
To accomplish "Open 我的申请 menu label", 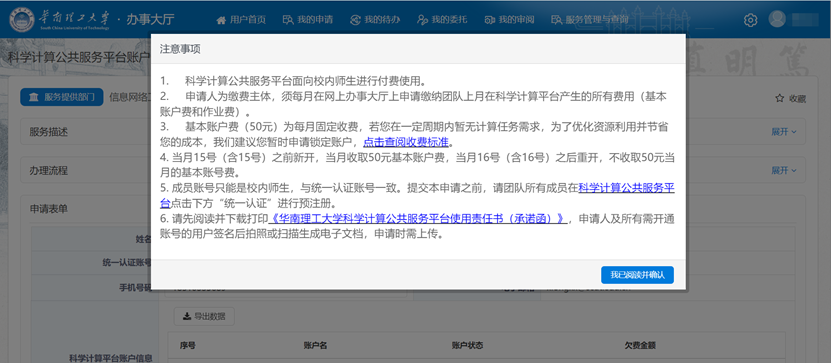I will click(315, 20).
